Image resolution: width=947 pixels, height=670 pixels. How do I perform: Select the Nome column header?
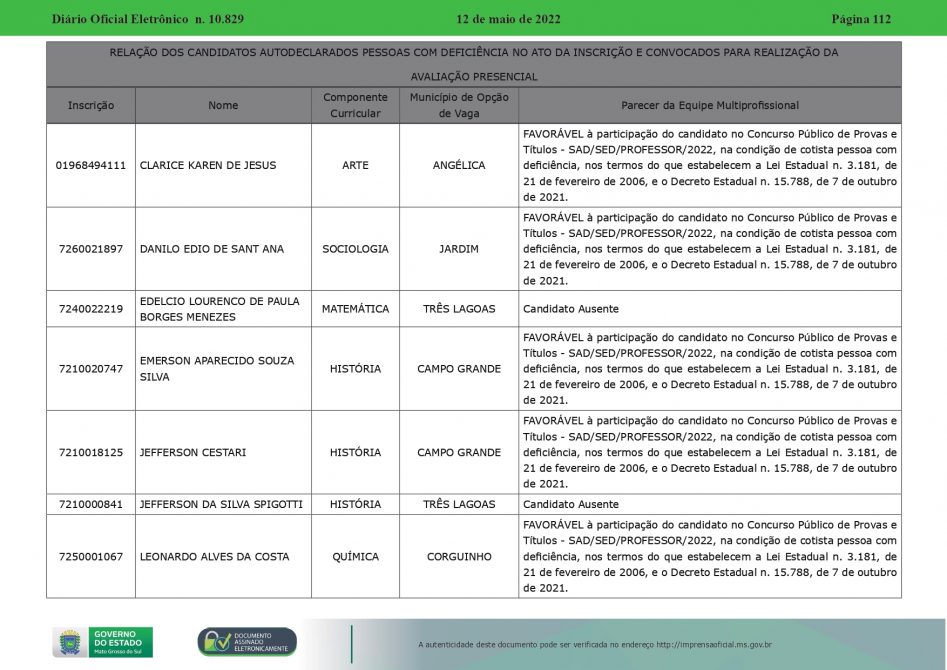point(223,105)
